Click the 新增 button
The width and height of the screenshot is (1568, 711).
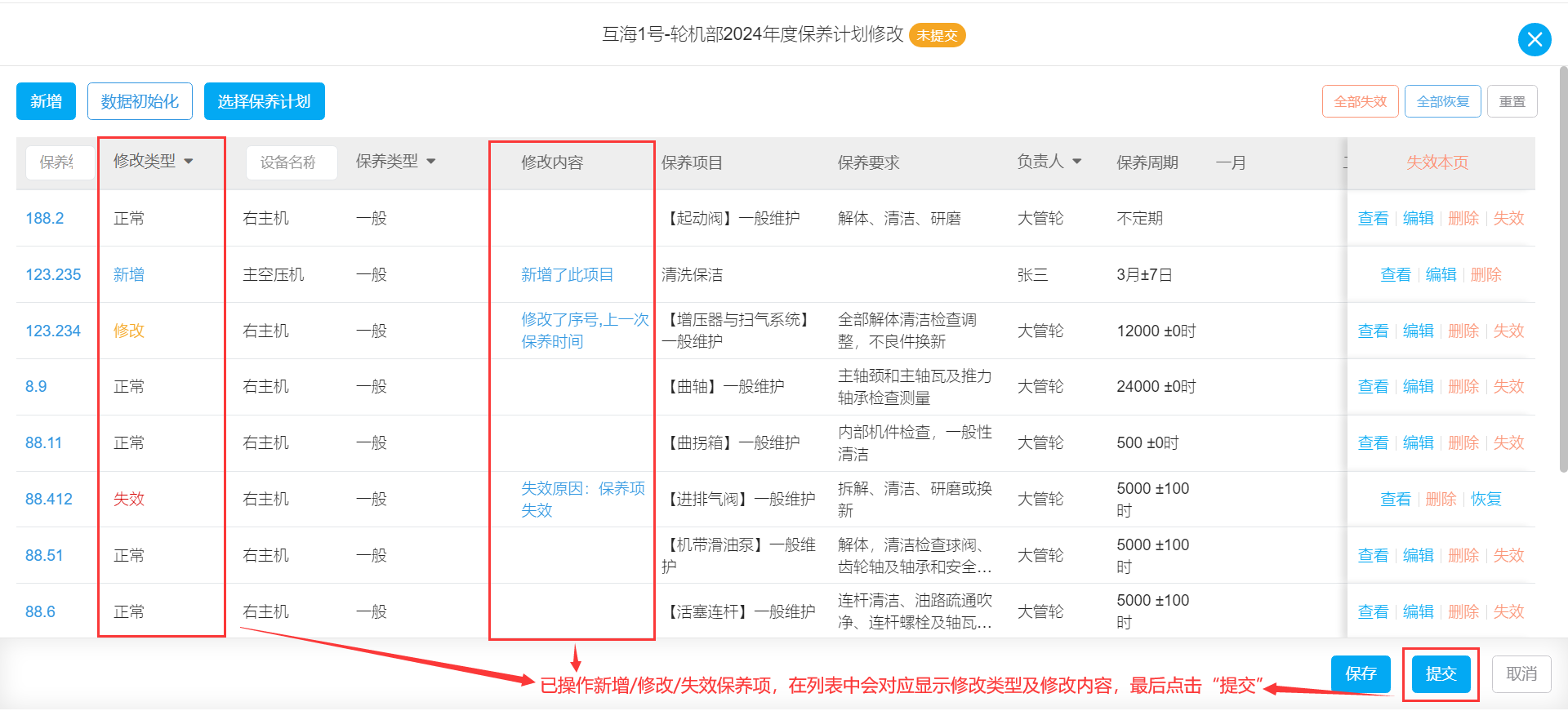pos(46,101)
